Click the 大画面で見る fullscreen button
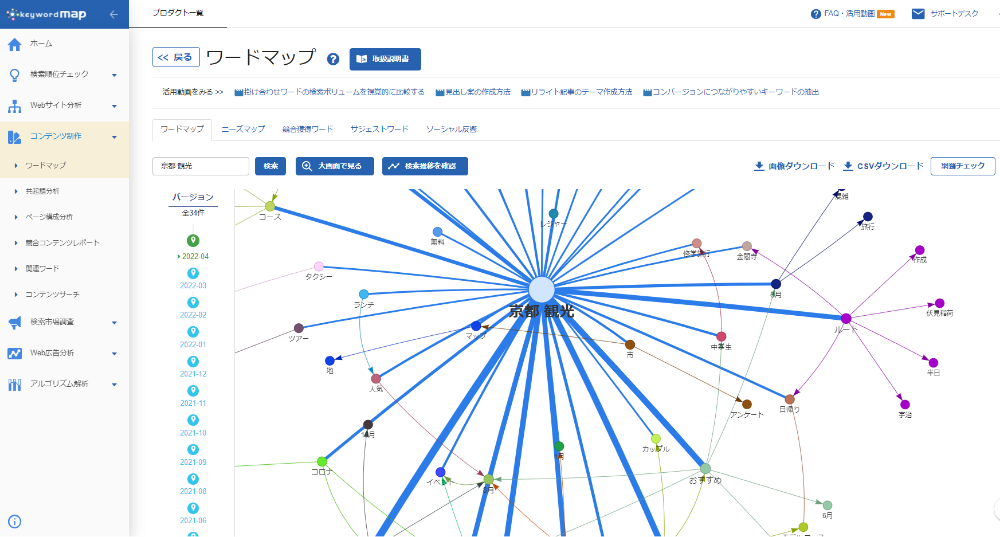 [x=335, y=166]
